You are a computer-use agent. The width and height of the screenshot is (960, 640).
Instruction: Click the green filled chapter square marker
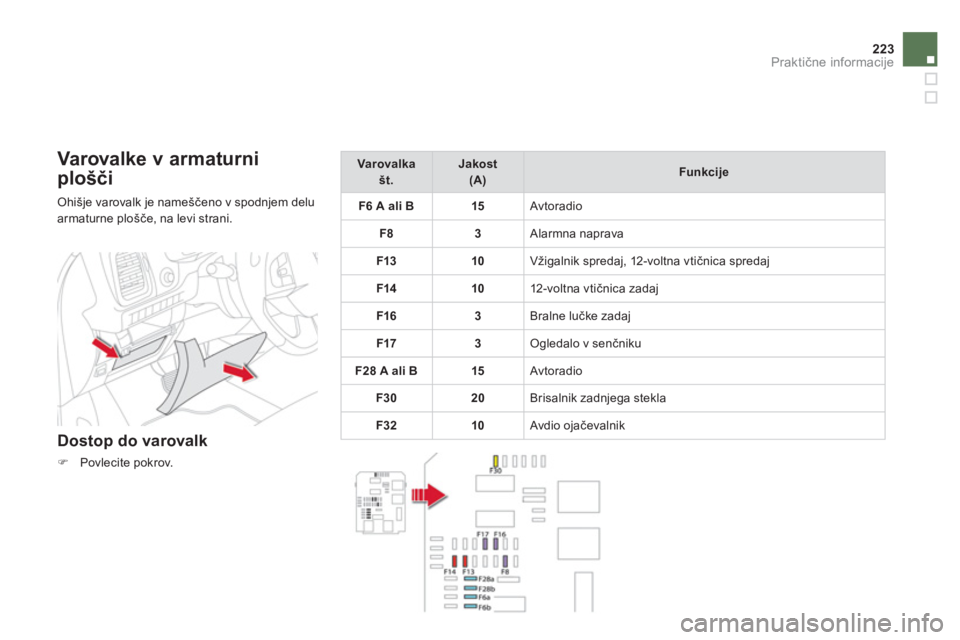tap(920, 49)
